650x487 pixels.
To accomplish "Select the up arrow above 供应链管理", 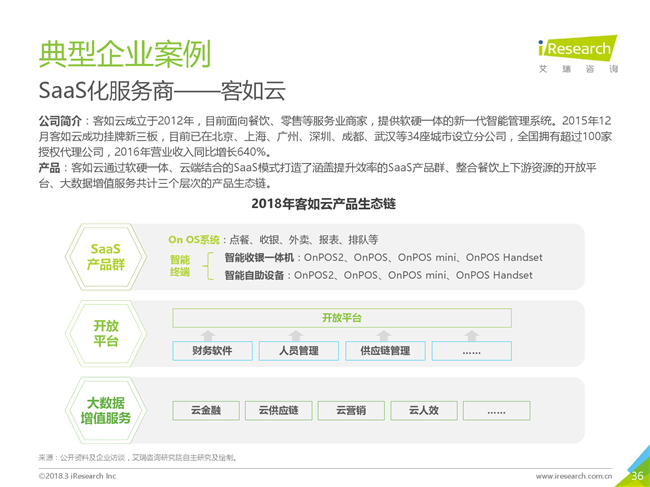I will [384, 335].
